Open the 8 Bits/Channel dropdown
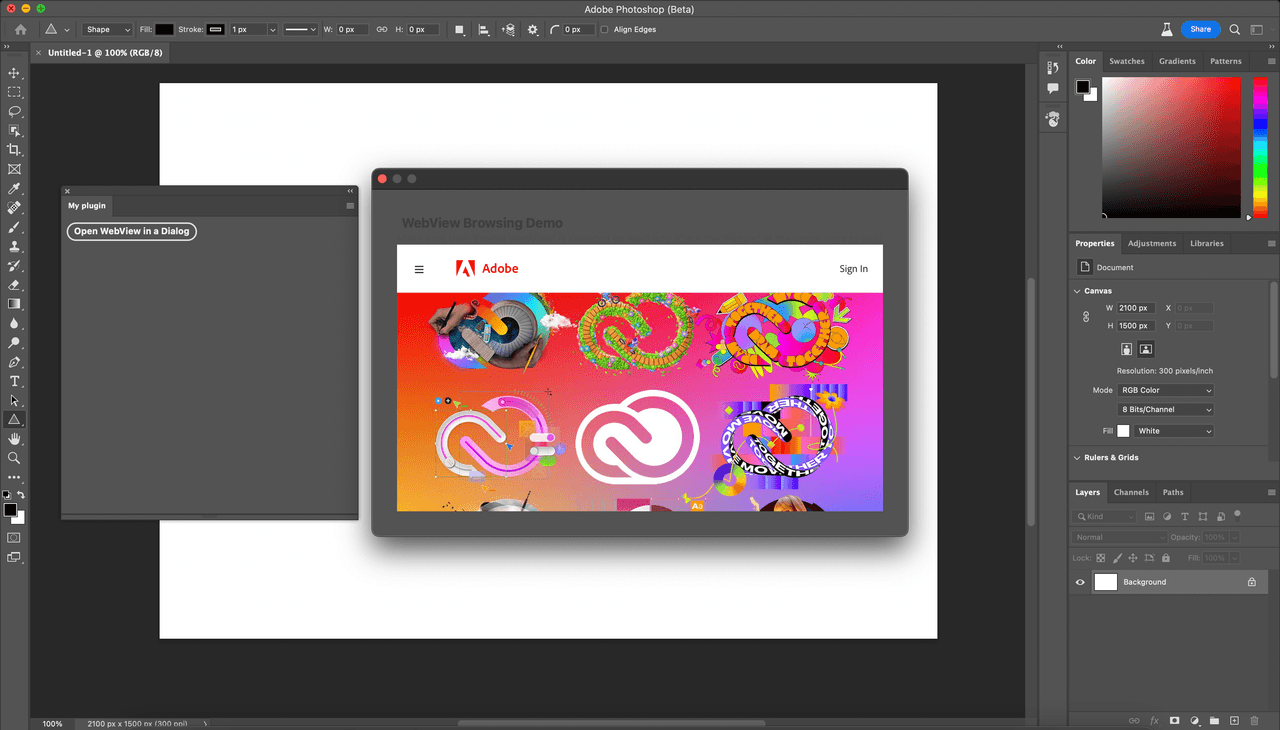1280x730 pixels. point(1166,409)
